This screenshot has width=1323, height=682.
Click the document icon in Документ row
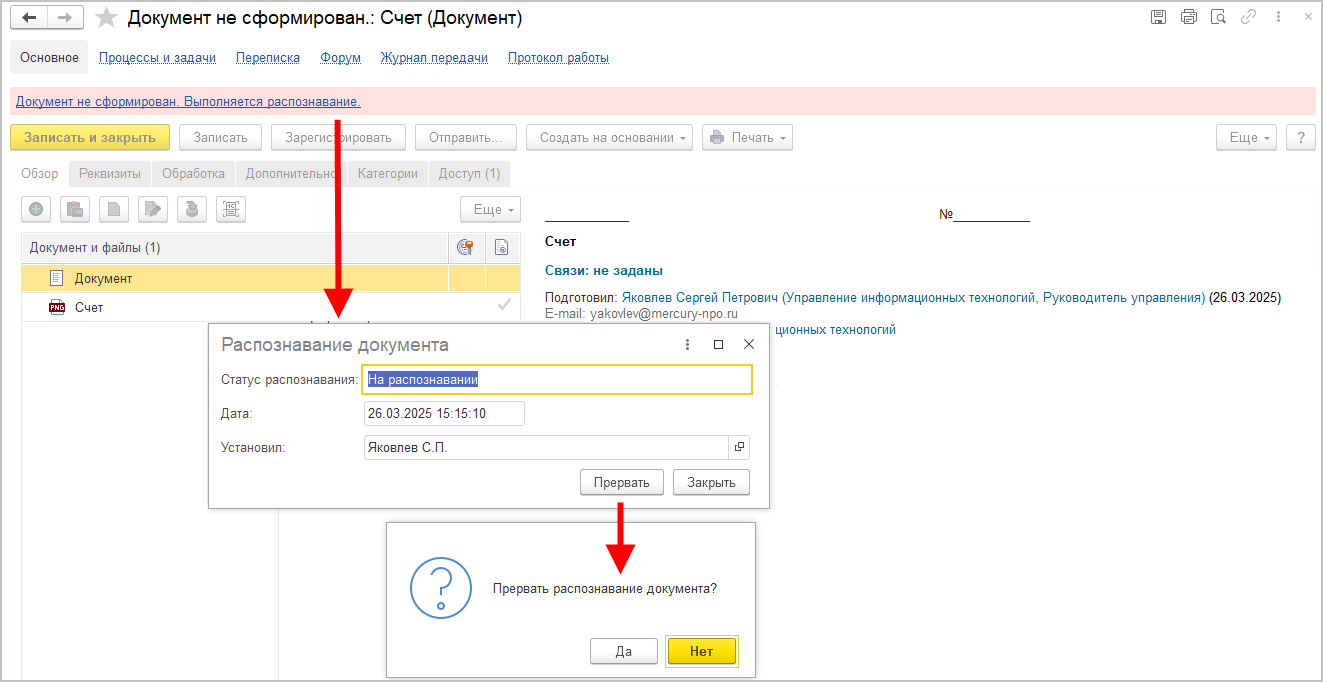[57, 278]
